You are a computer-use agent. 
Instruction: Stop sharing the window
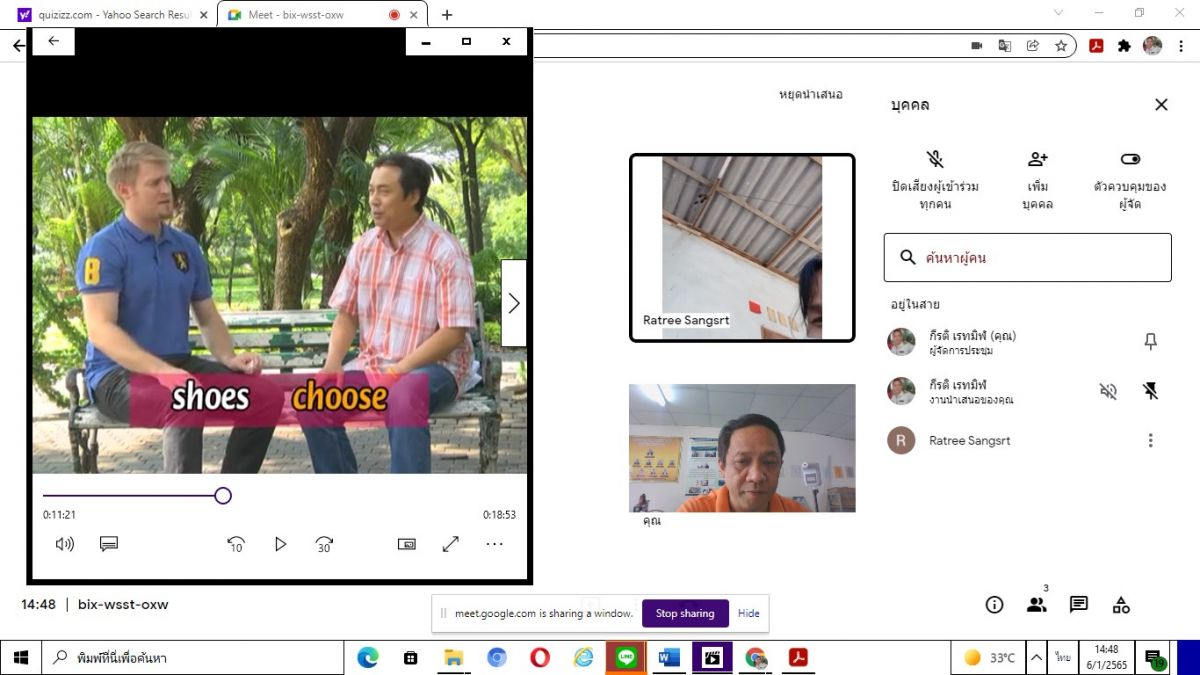[685, 613]
